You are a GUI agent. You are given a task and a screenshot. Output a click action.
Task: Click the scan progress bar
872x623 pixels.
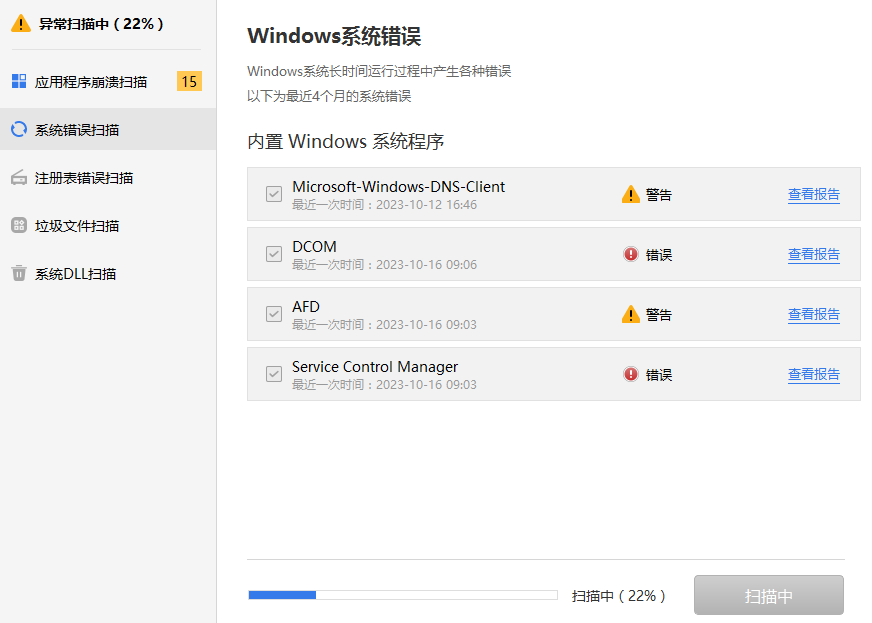pyautogui.click(x=403, y=594)
